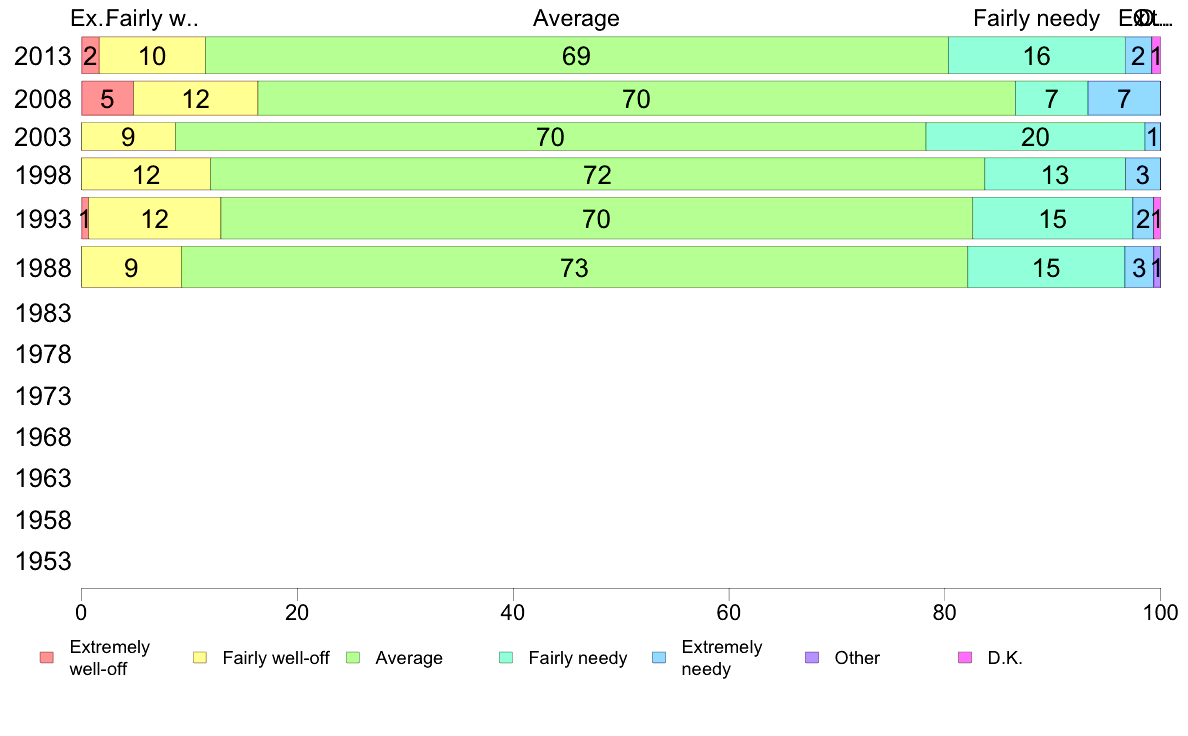Click the 1983 year axis label
The height and width of the screenshot is (736, 1188).
(43, 313)
